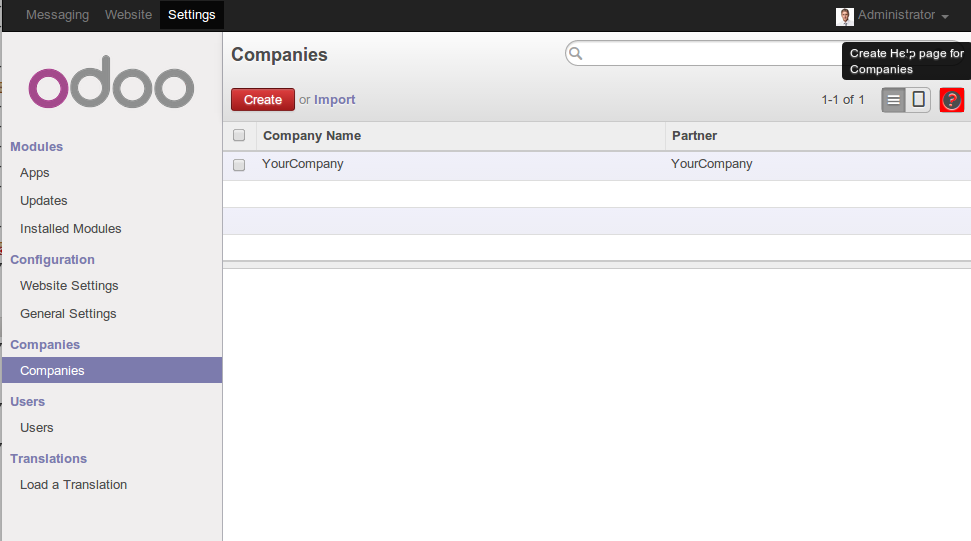Go to General Settings in sidebar
The image size is (971, 541).
tap(68, 314)
